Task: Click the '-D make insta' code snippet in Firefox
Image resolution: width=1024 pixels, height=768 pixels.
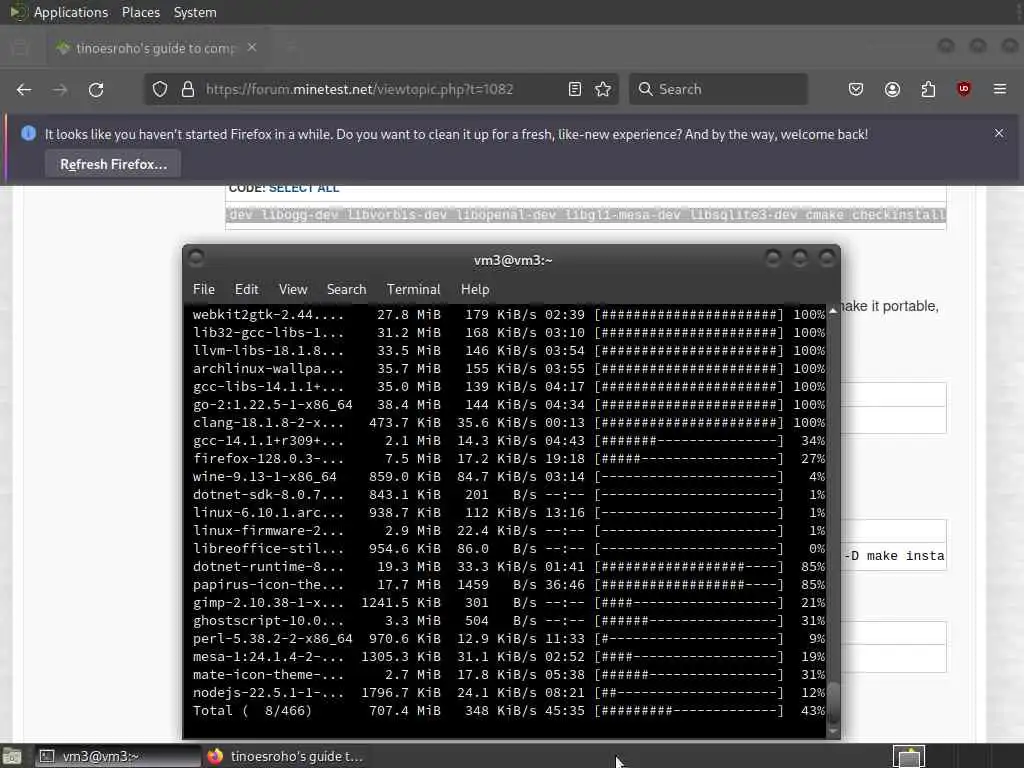Action: click(893, 556)
